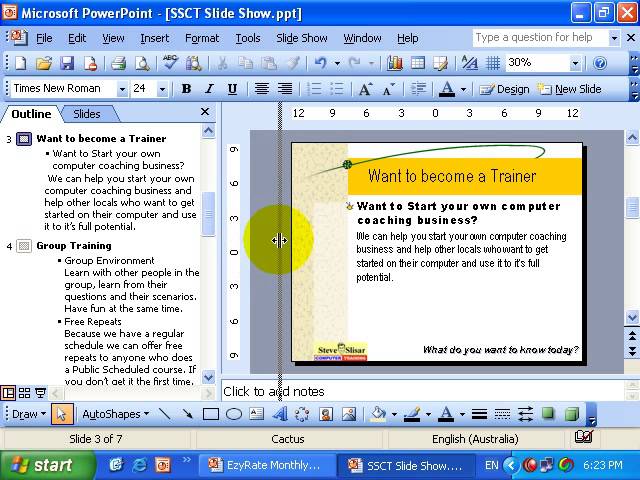The image size is (640, 480).
Task: Open the zoom percentage dropdown
Action: tap(575, 63)
